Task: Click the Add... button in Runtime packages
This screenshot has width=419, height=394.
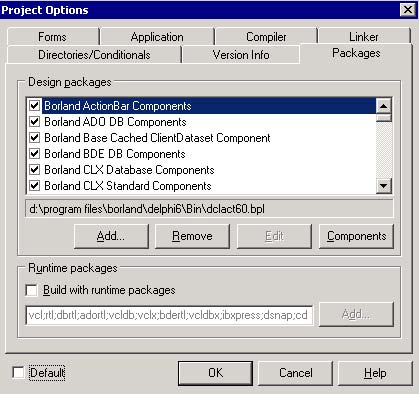Action: pyautogui.click(x=356, y=314)
